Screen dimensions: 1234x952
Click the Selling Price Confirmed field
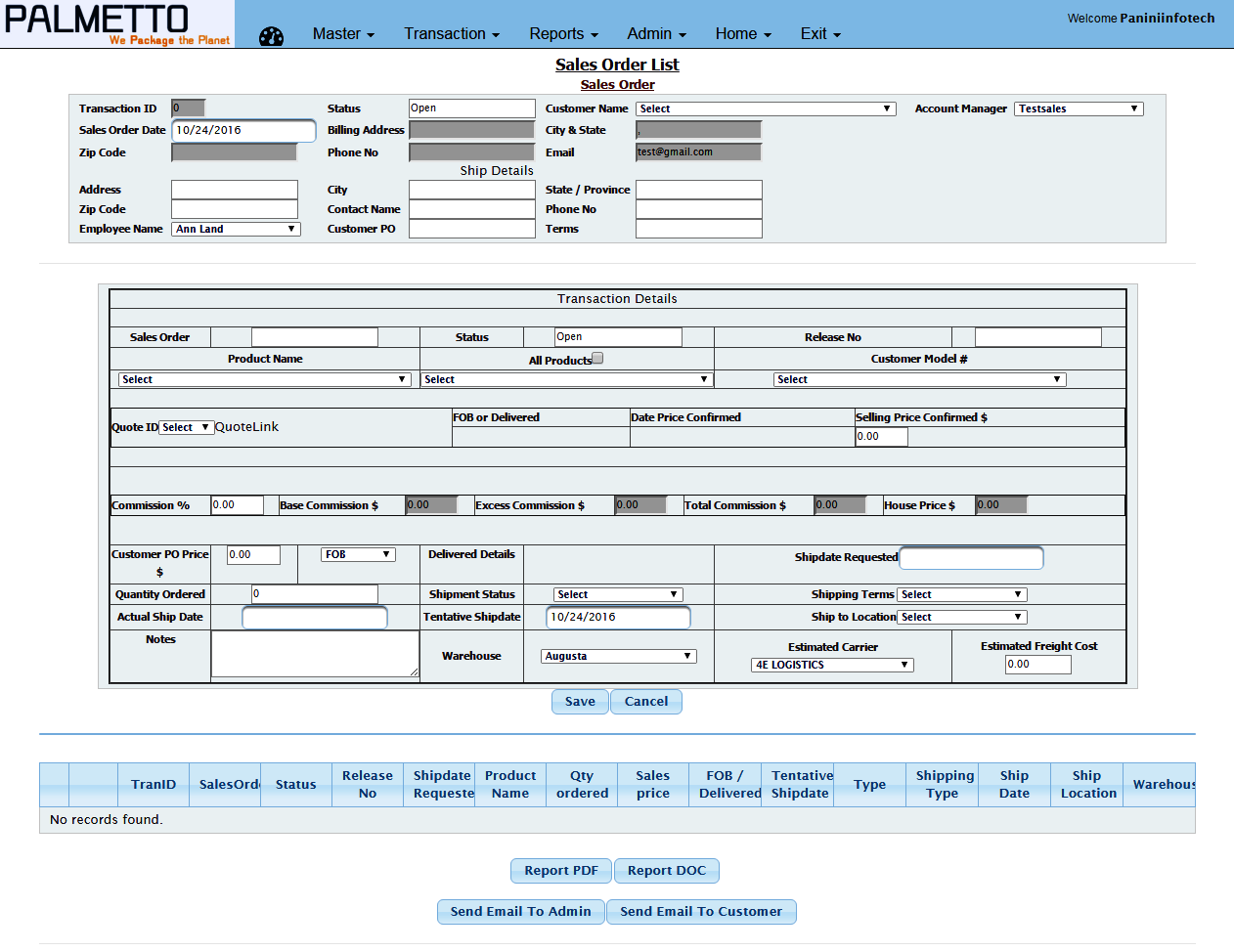point(882,437)
